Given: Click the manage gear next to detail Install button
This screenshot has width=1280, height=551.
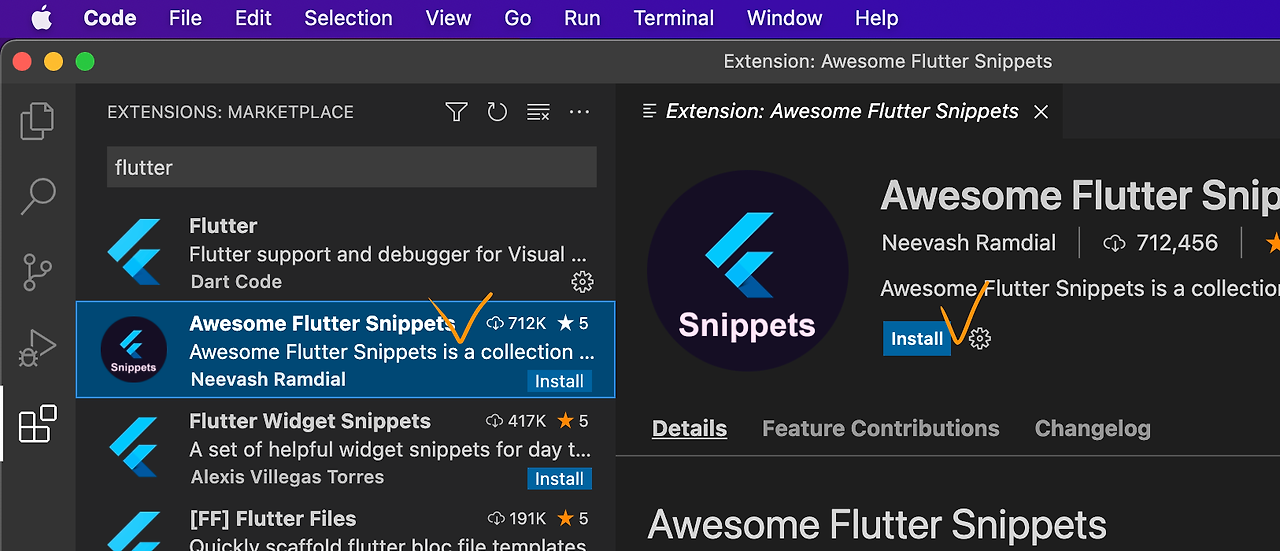Looking at the screenshot, I should coord(980,338).
